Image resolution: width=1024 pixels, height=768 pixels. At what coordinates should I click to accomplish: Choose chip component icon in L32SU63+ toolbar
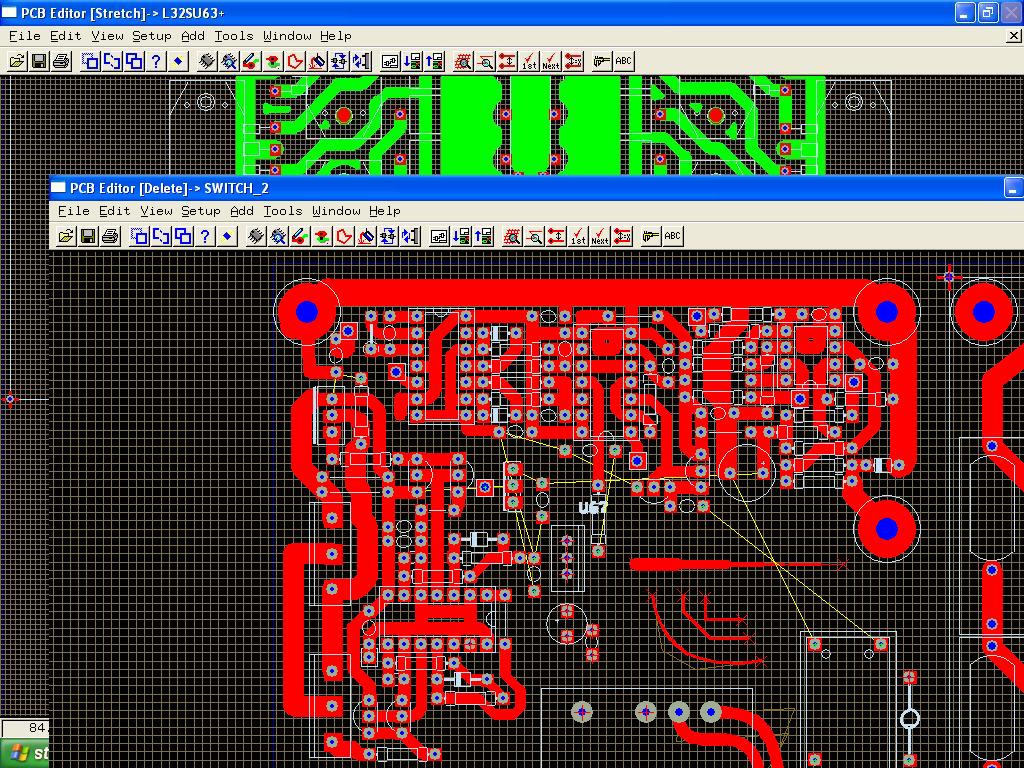pyautogui.click(x=206, y=61)
